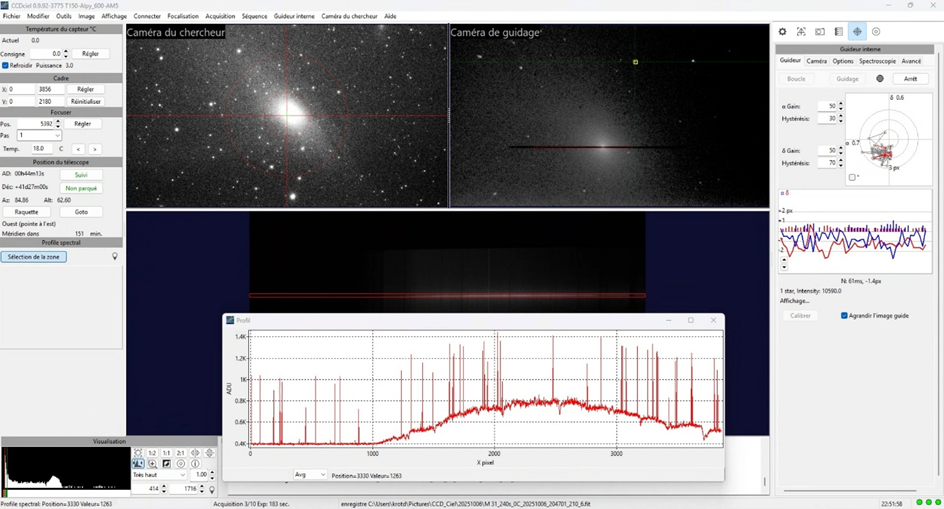Open the camera icon tab in right panel
The image size is (944, 509).
(x=819, y=32)
